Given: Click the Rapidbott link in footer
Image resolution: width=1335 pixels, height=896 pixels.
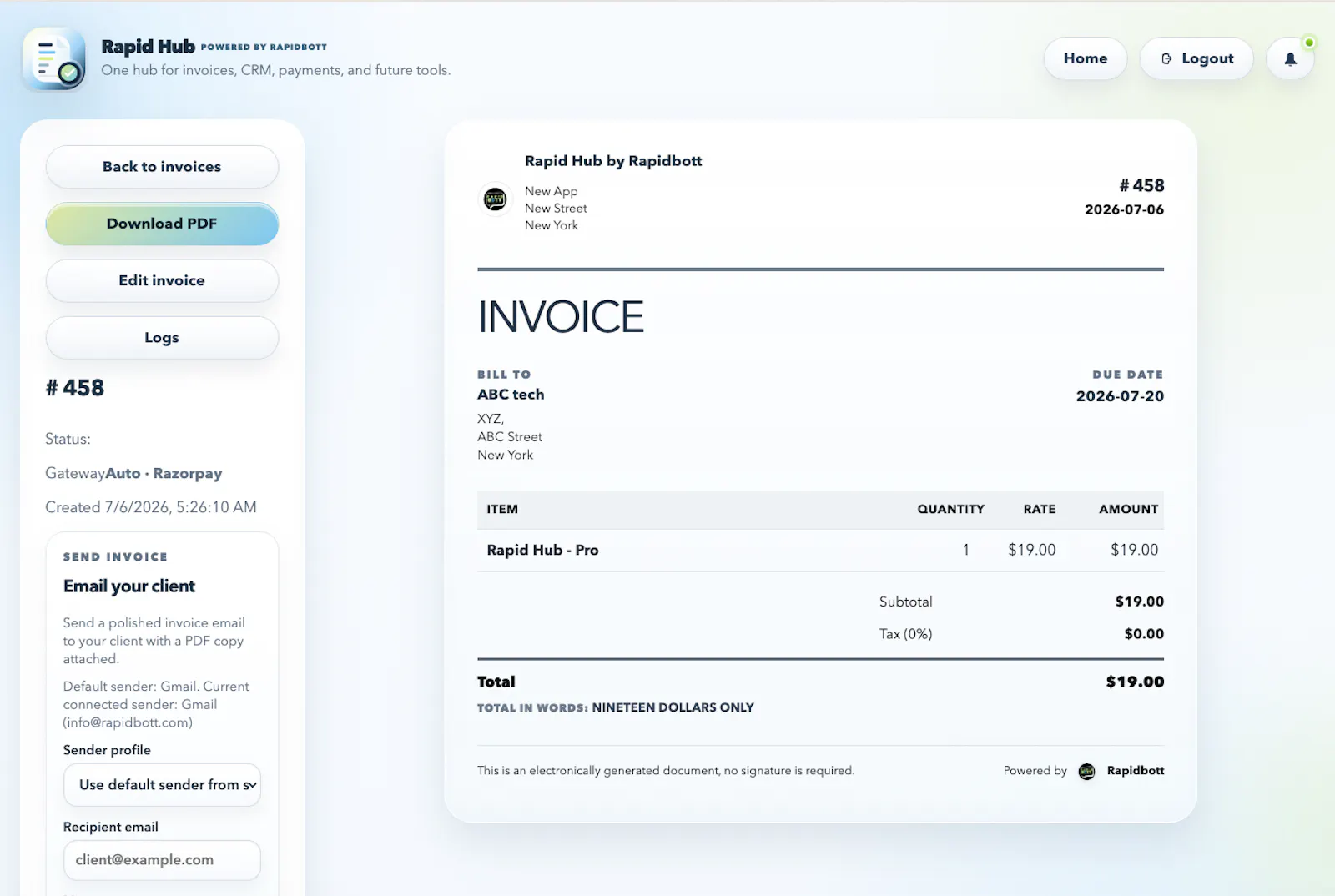Looking at the screenshot, I should [x=1135, y=771].
